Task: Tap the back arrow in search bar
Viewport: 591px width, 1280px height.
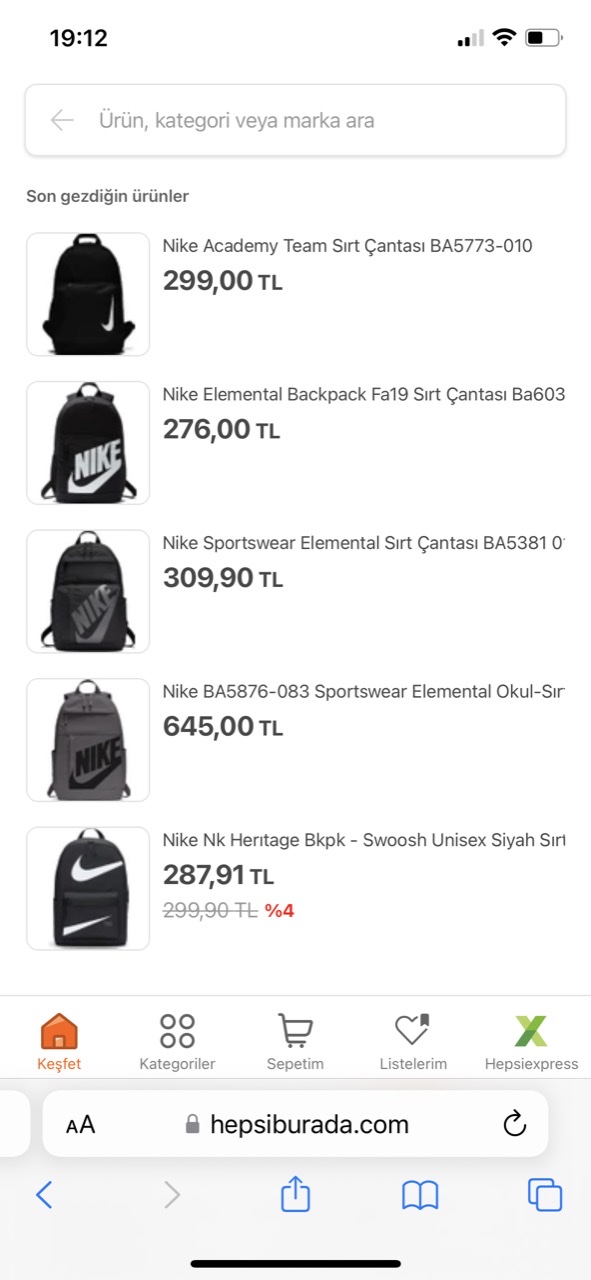Action: [62, 121]
